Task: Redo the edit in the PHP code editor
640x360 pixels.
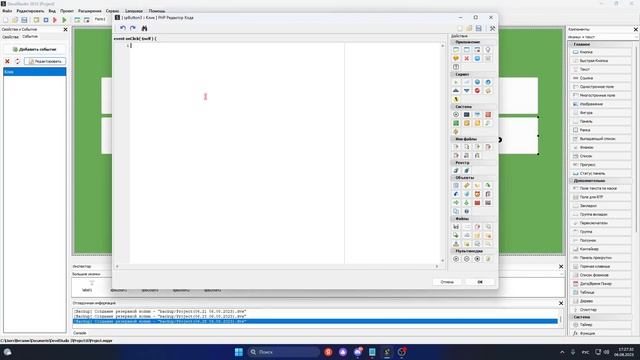Action: tap(133, 28)
